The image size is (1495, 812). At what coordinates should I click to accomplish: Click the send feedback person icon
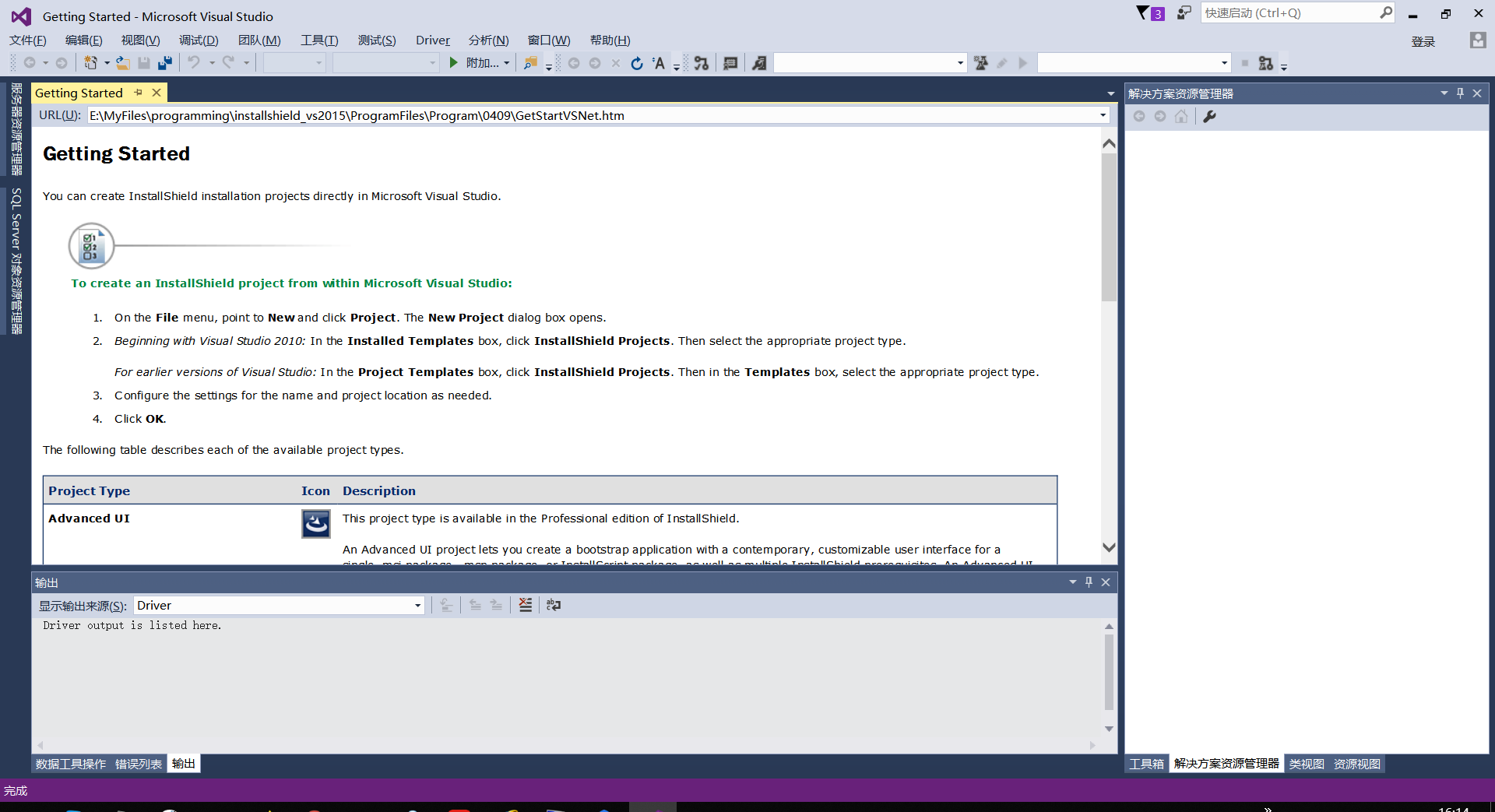coord(1184,13)
